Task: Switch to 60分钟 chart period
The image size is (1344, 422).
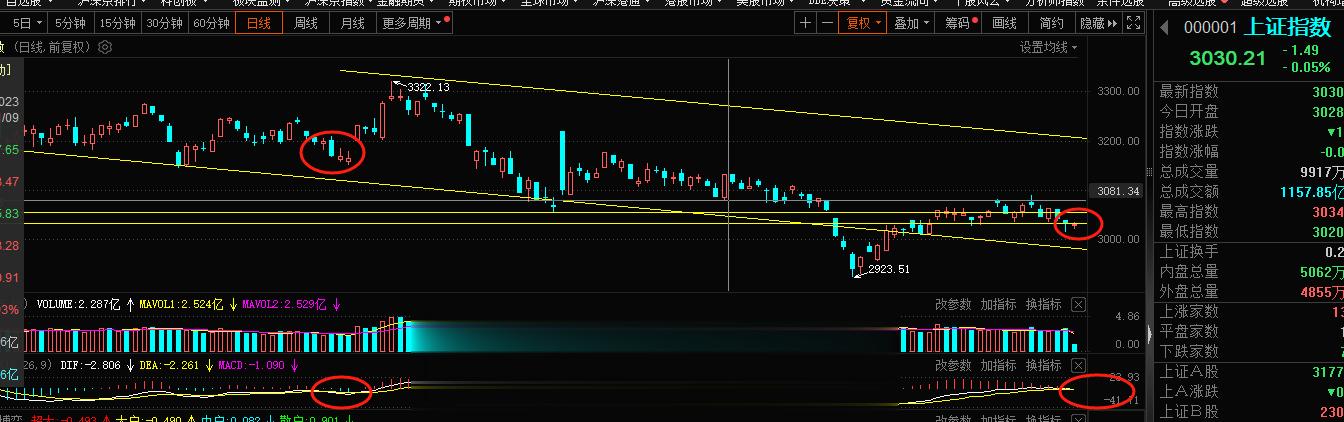Action: [211, 23]
